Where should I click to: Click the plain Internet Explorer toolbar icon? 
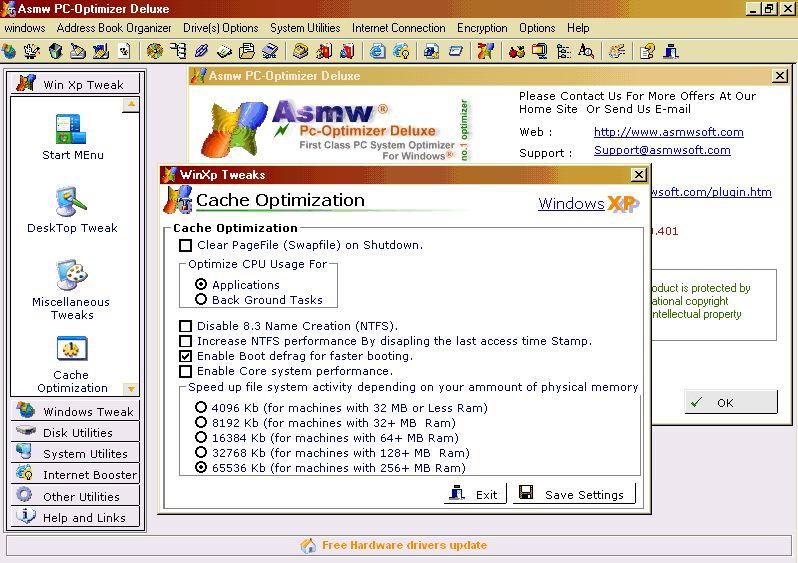click(x=377, y=51)
